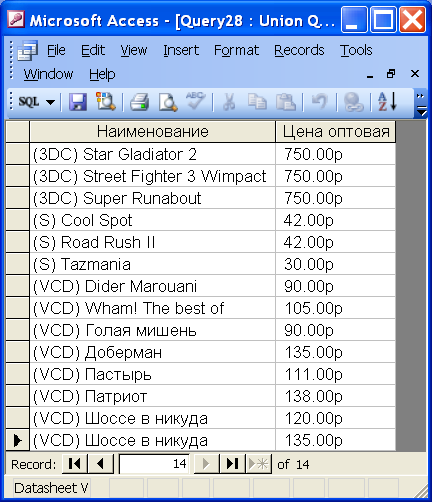Click cell (VCD) Wham! The best of
The height and width of the screenshot is (502, 432).
click(153, 308)
